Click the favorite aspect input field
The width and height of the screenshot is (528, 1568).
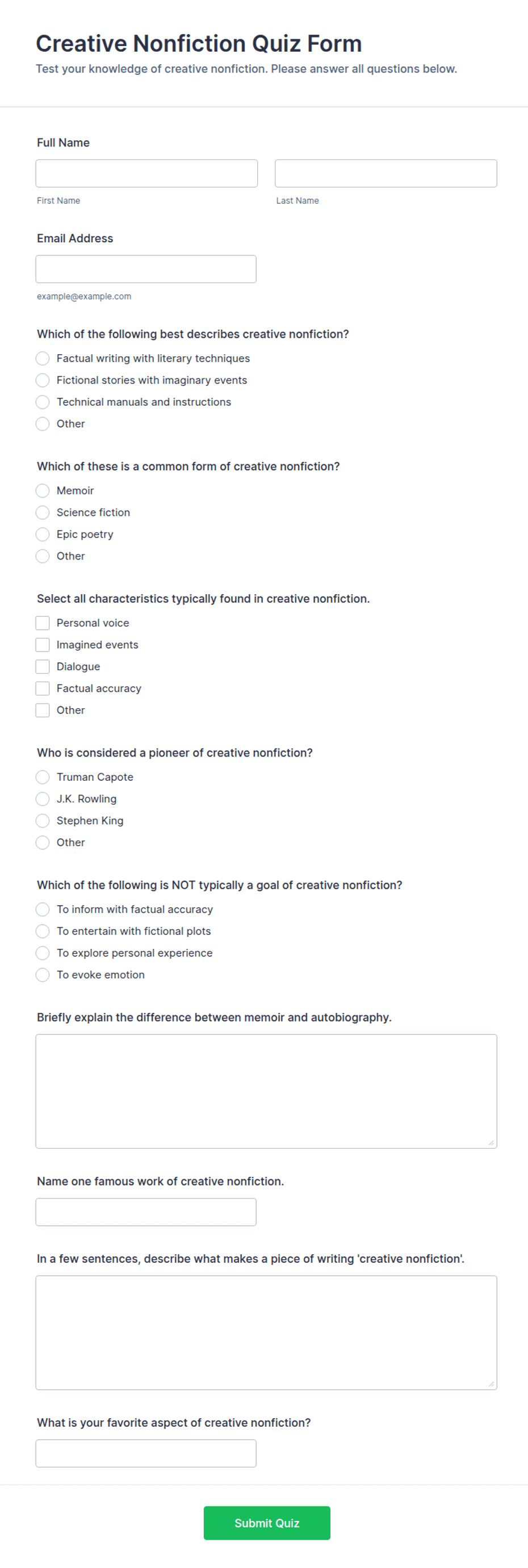click(145, 1453)
